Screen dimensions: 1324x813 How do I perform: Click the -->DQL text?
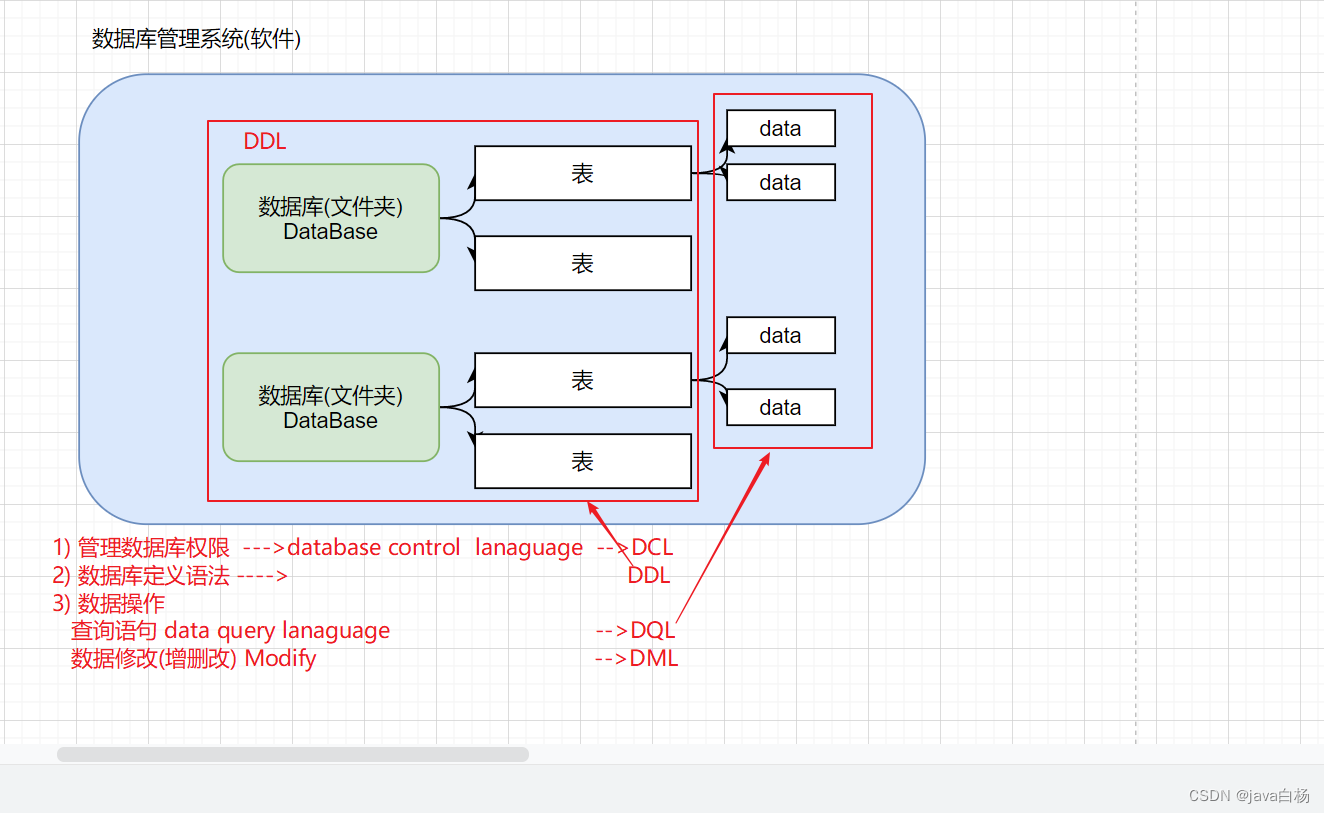(636, 631)
